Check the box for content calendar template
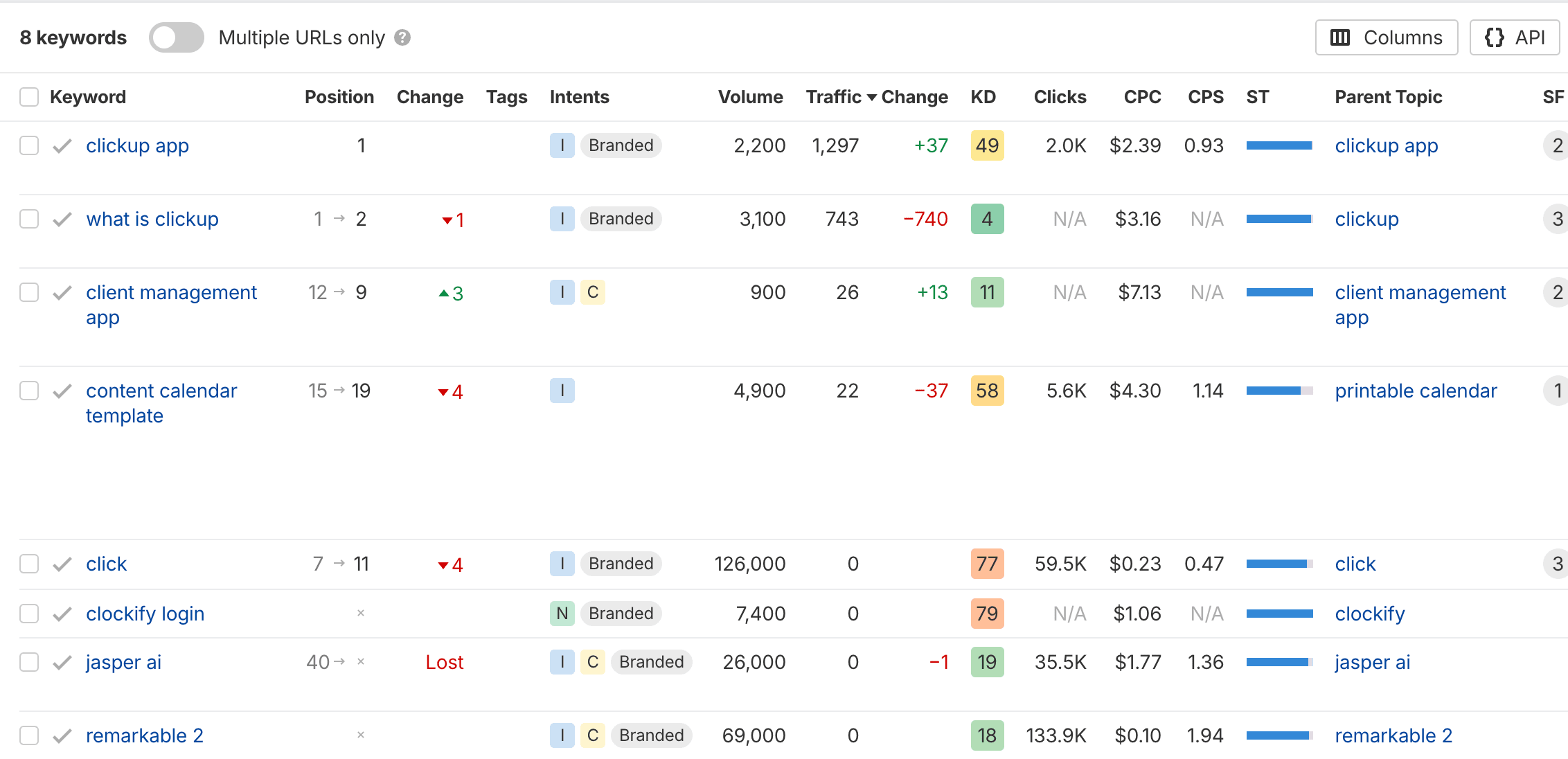 [x=29, y=391]
